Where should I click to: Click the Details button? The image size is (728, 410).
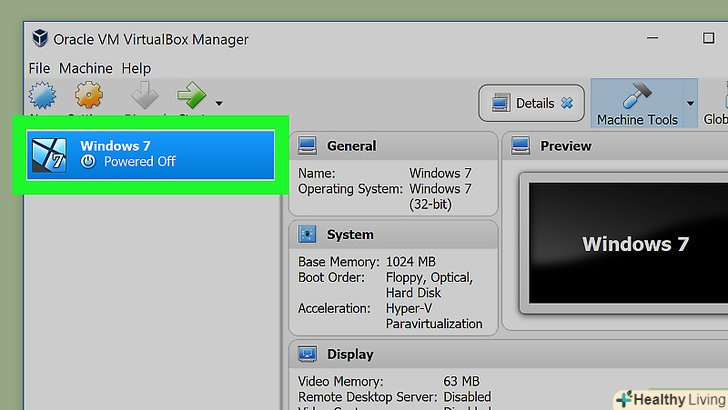pos(531,103)
